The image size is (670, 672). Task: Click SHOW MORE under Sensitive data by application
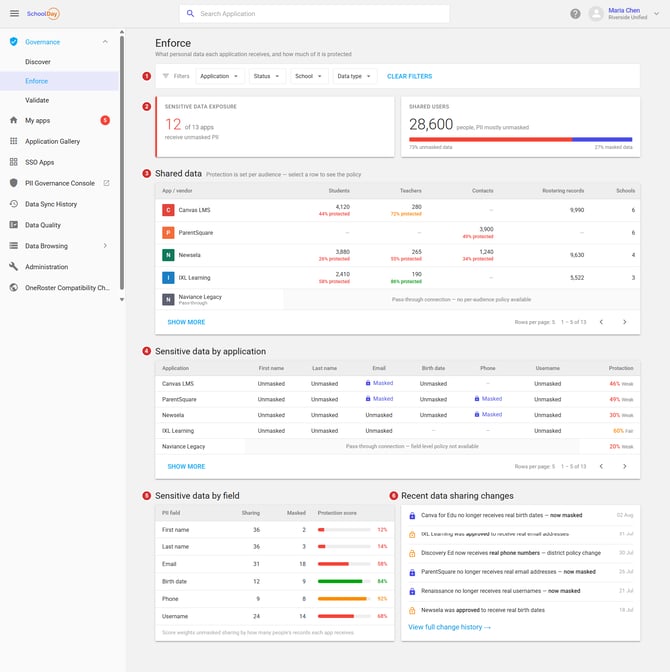click(186, 466)
